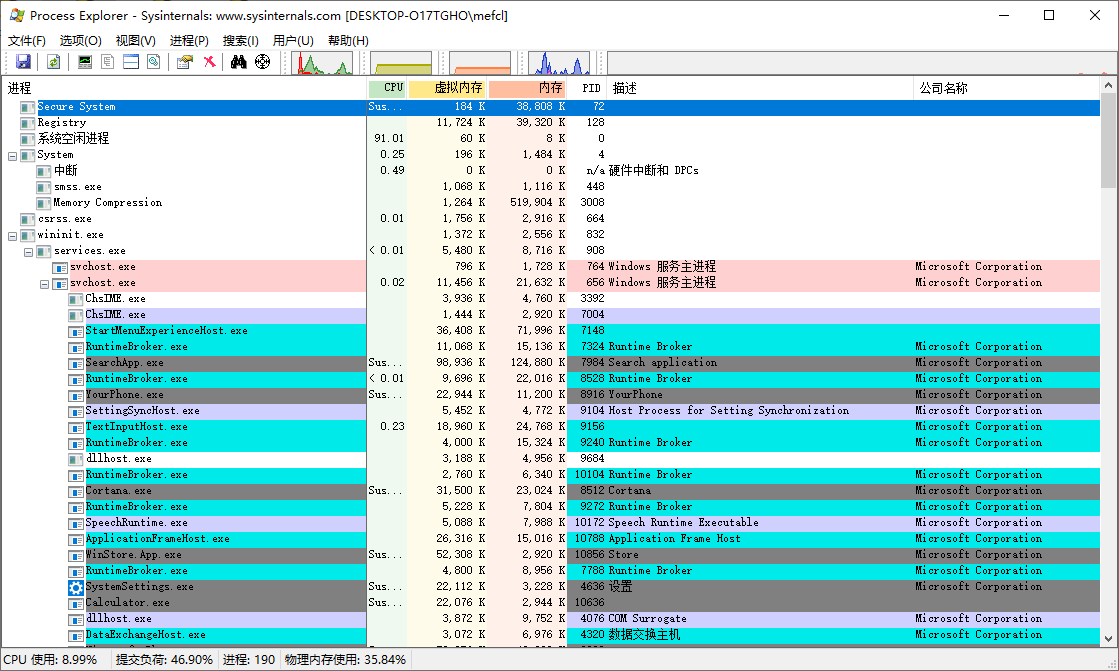This screenshot has width=1119, height=671.
Task: Click the gear icon beside SystemSettings.exe
Action: [76, 587]
